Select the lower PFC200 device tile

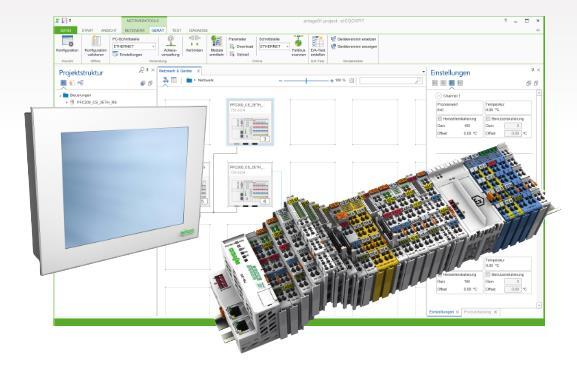[250, 184]
